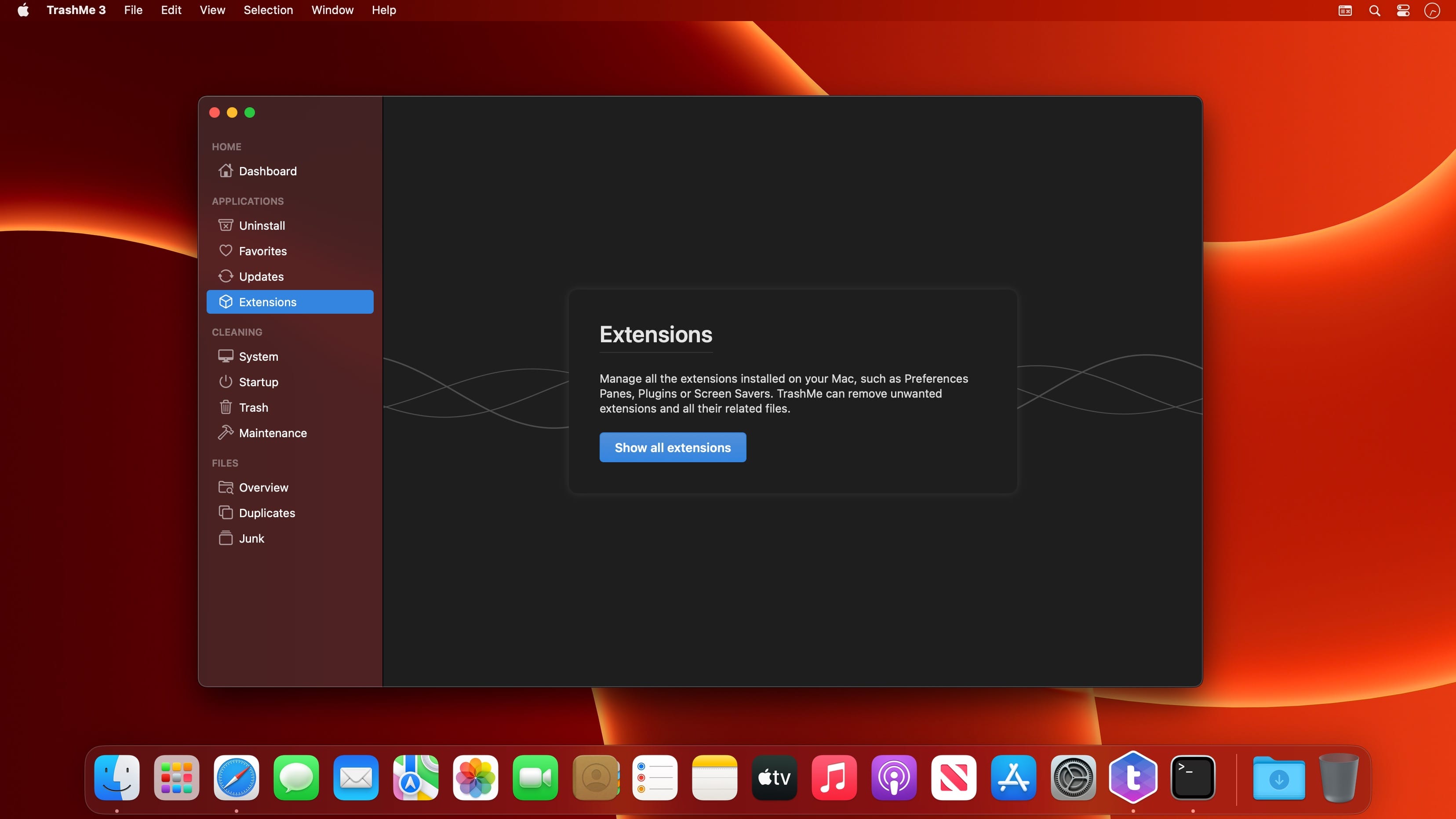Image resolution: width=1456 pixels, height=819 pixels.
Task: Zoom the TrashMe window with green button
Action: 249,112
